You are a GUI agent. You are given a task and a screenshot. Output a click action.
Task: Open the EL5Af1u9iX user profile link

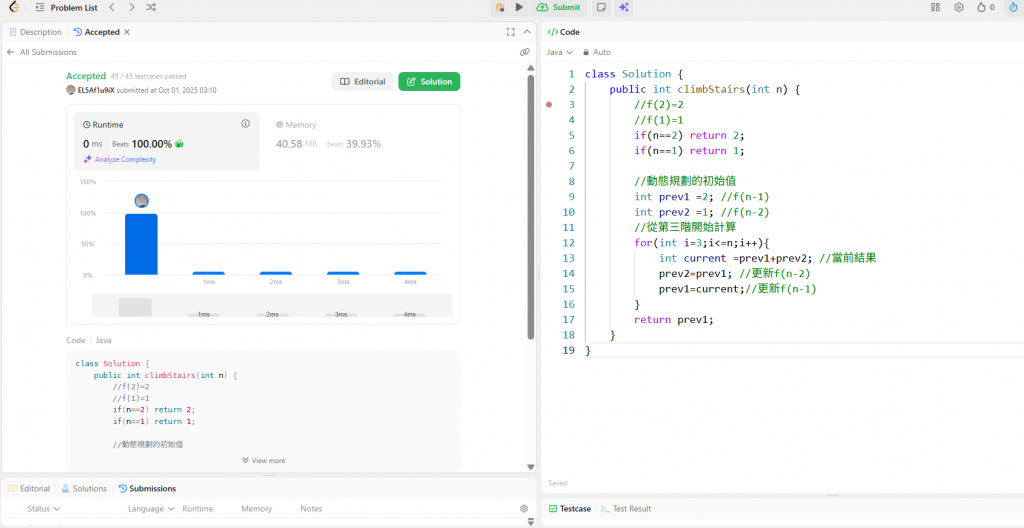point(96,90)
